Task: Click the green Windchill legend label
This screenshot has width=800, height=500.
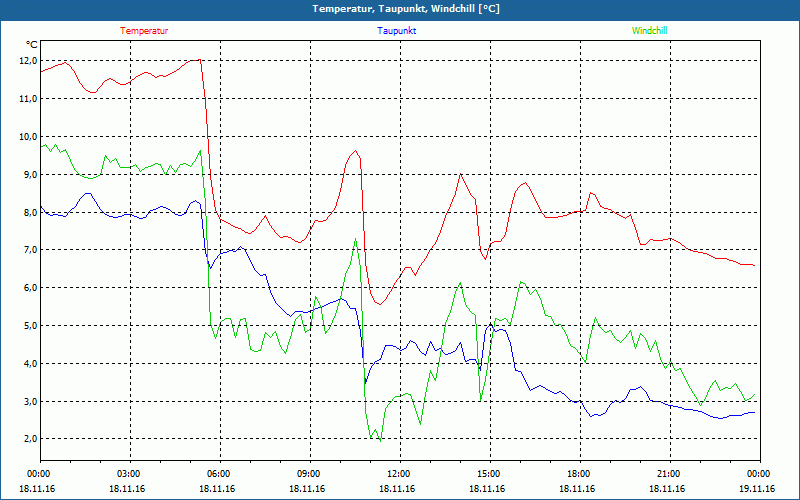Action: tap(649, 31)
